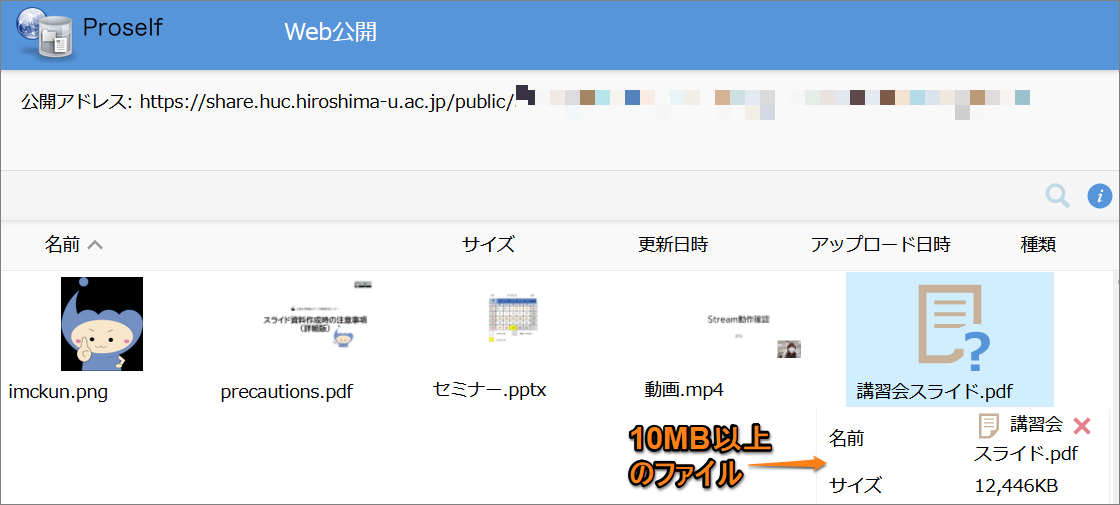Viewport: 1120px width, 505px height.
Task: Click the imckun.png file name
Action: click(58, 392)
